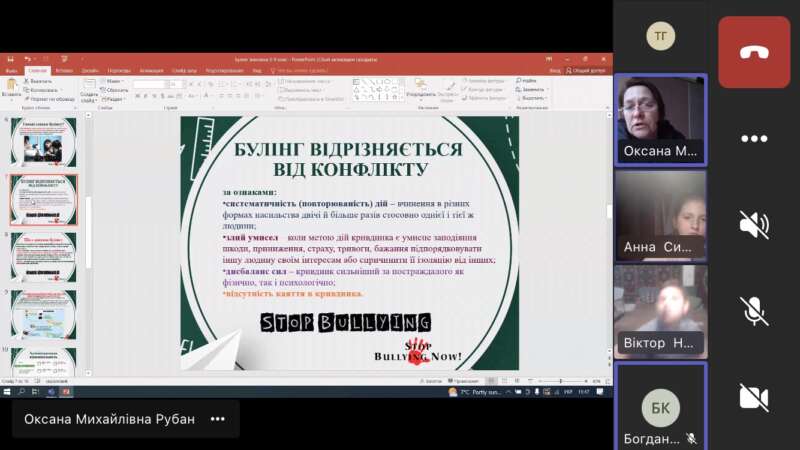The image size is (800, 450).
Task: Switch to the Design (Дизайн) ribbon tab
Action: tap(91, 71)
